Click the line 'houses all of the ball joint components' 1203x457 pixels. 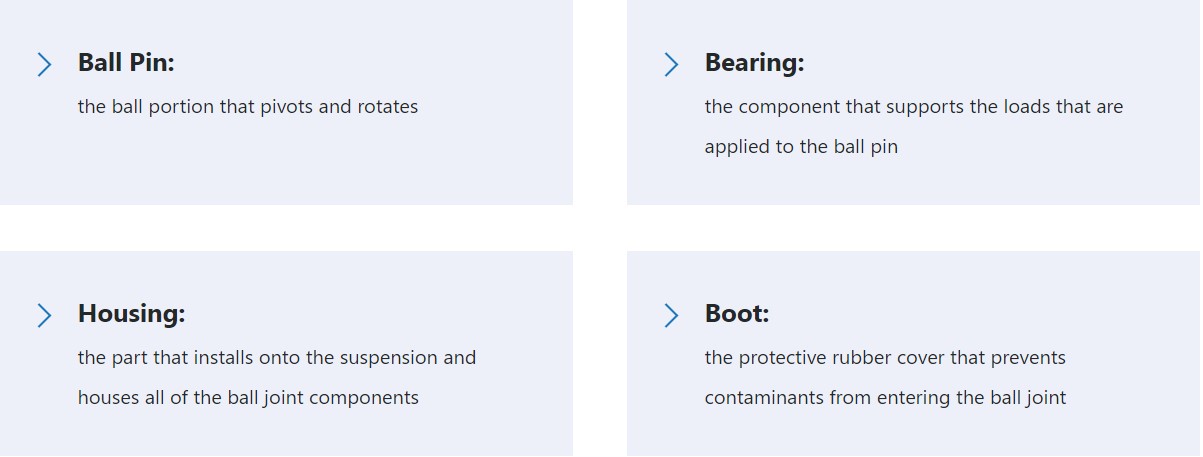pyautogui.click(x=248, y=398)
